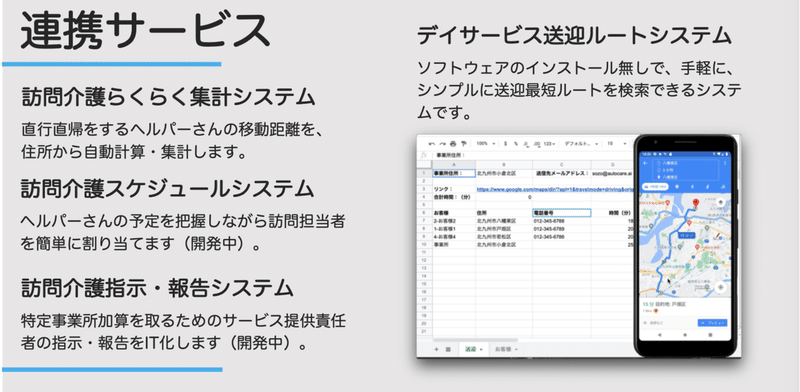The image size is (800, 392).
Task: Open the デフォルト font dropdown
Action: (x=581, y=144)
